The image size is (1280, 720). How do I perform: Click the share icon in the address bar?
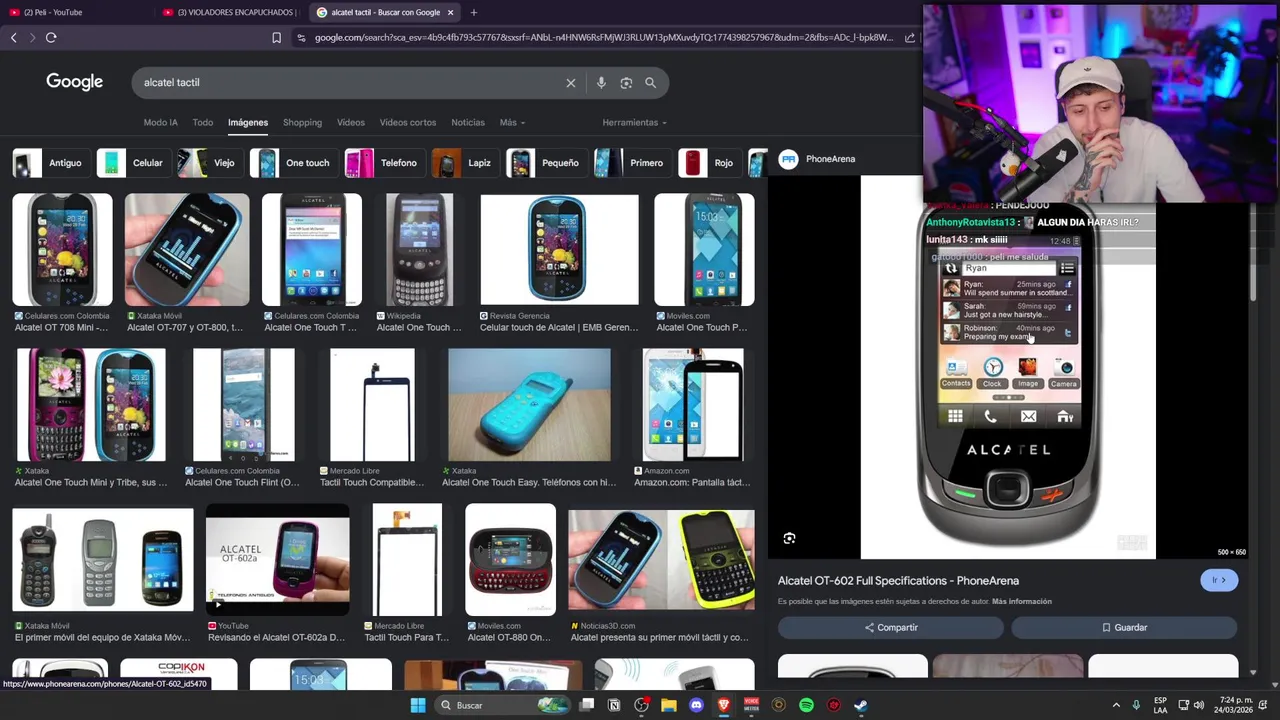click(910, 38)
